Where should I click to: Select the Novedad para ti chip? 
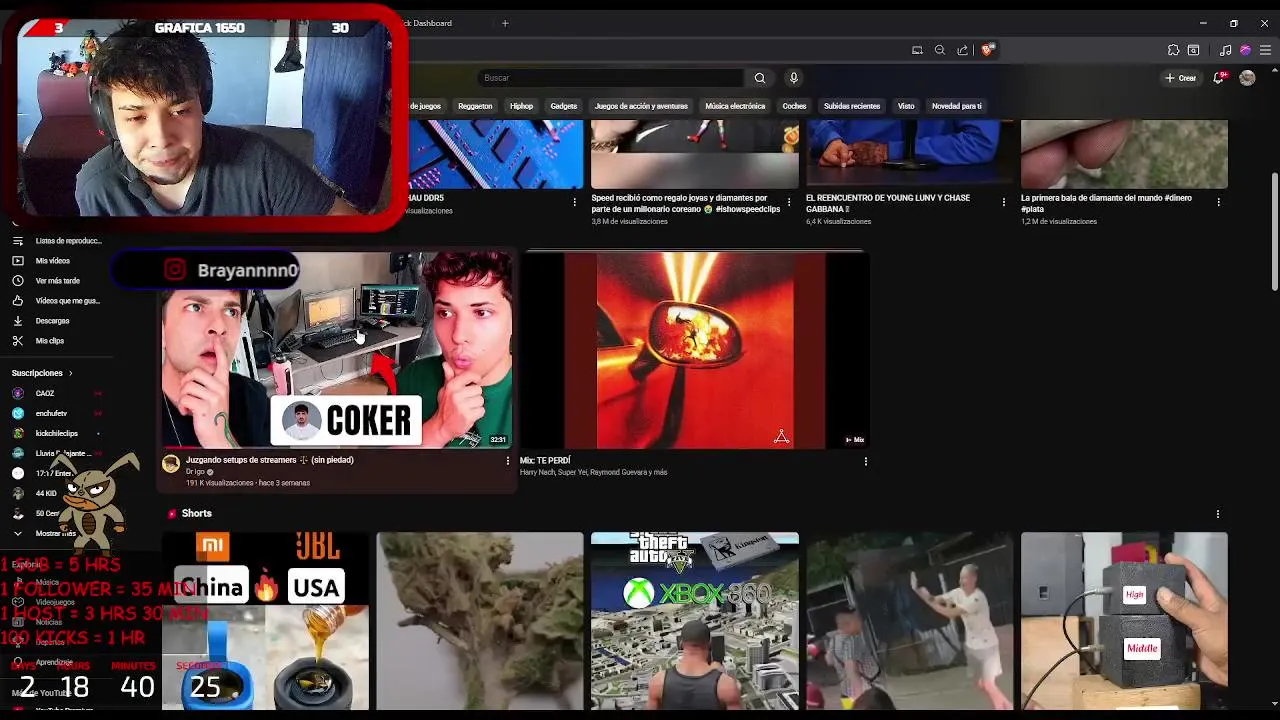click(957, 106)
